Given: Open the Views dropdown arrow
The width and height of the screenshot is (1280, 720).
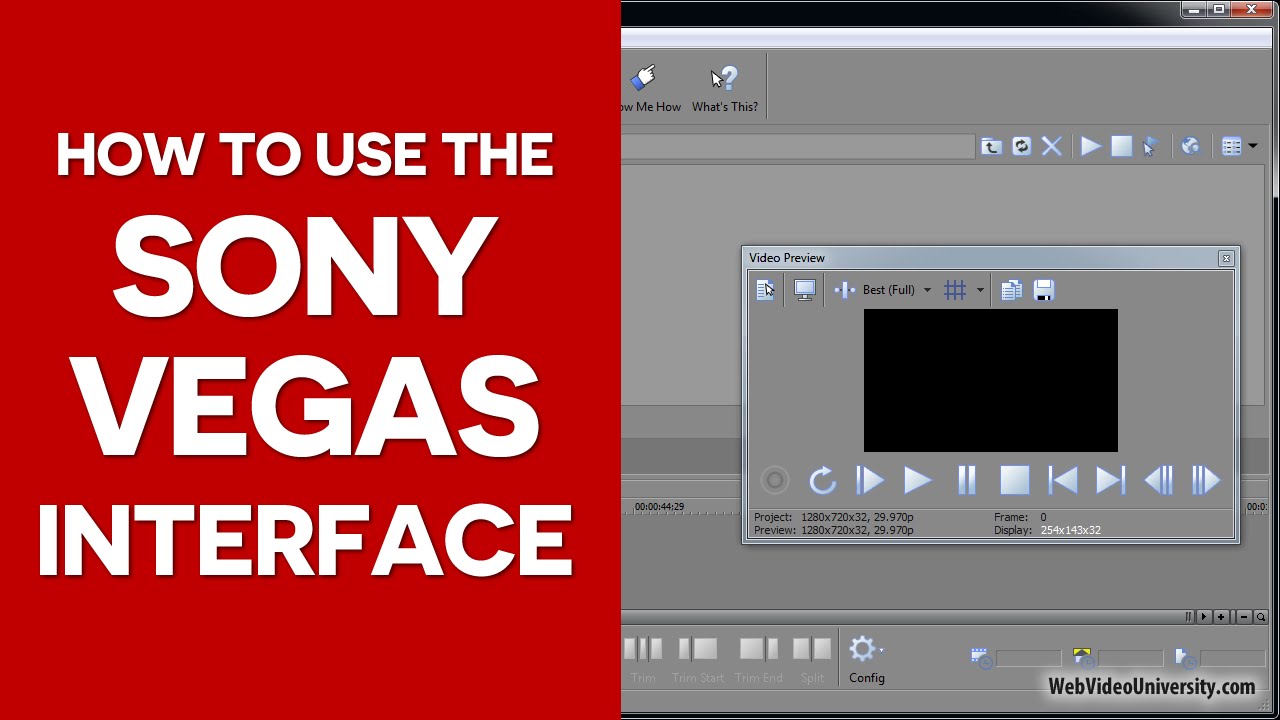Looking at the screenshot, I should [x=1253, y=147].
